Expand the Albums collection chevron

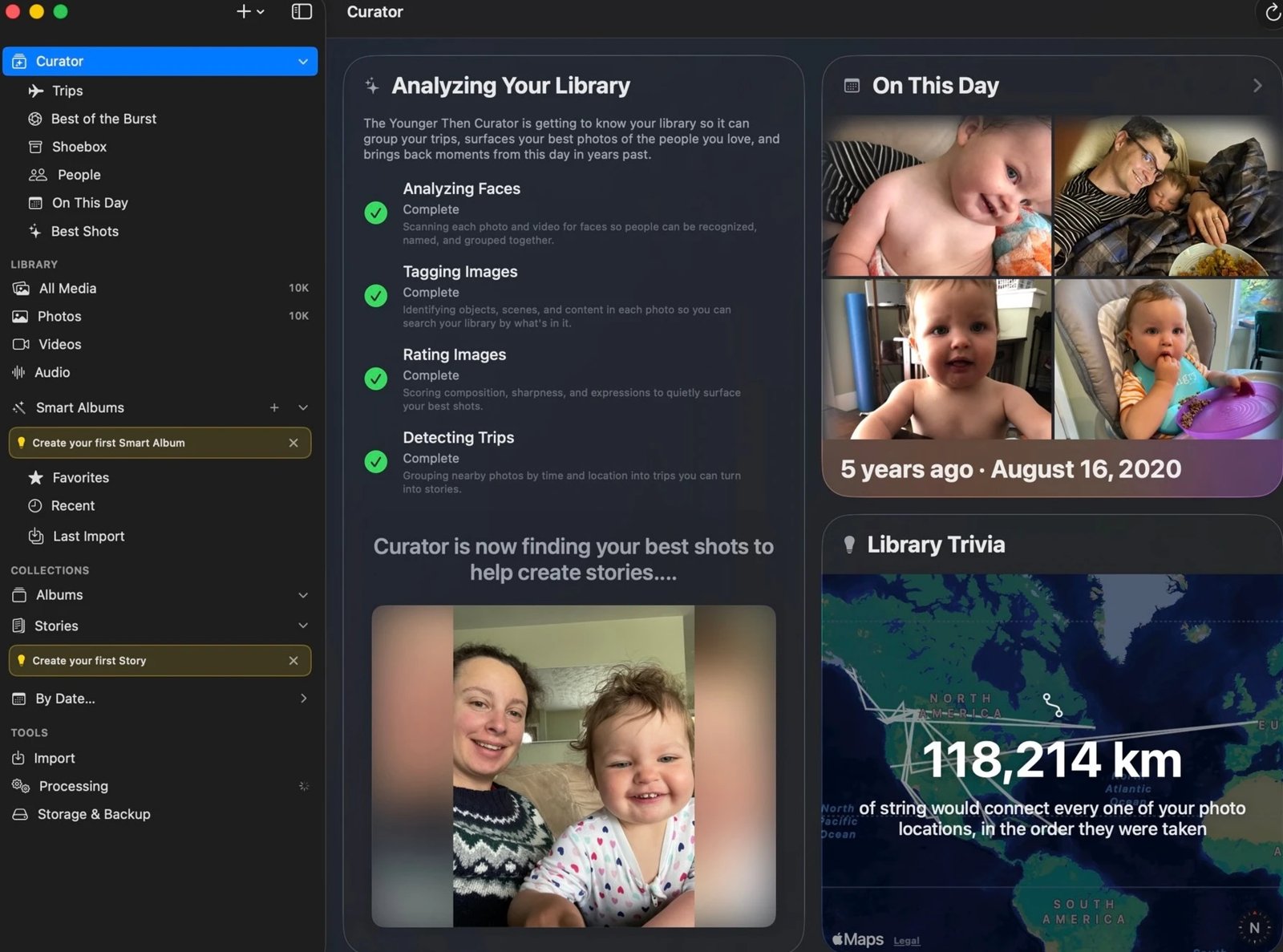coord(303,595)
